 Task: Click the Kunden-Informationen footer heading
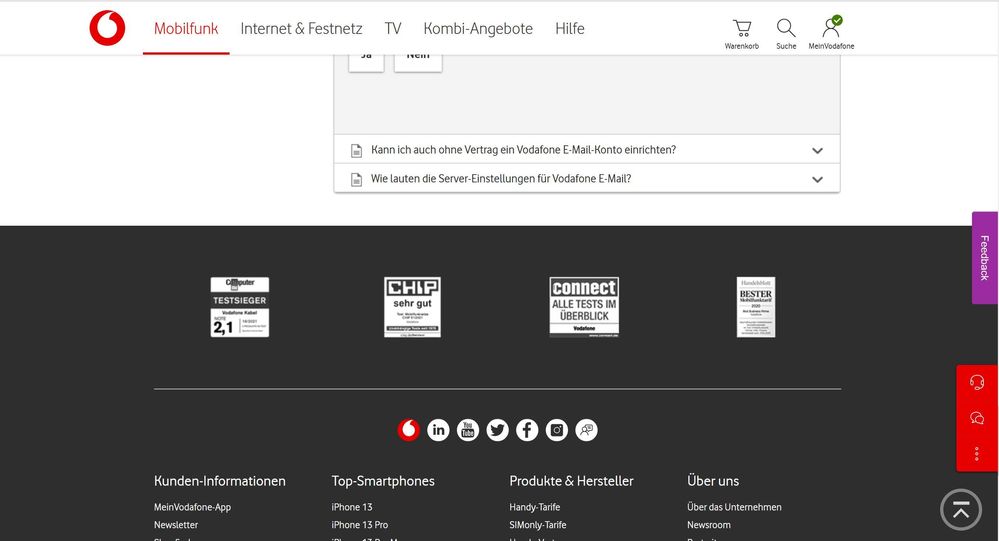click(220, 481)
